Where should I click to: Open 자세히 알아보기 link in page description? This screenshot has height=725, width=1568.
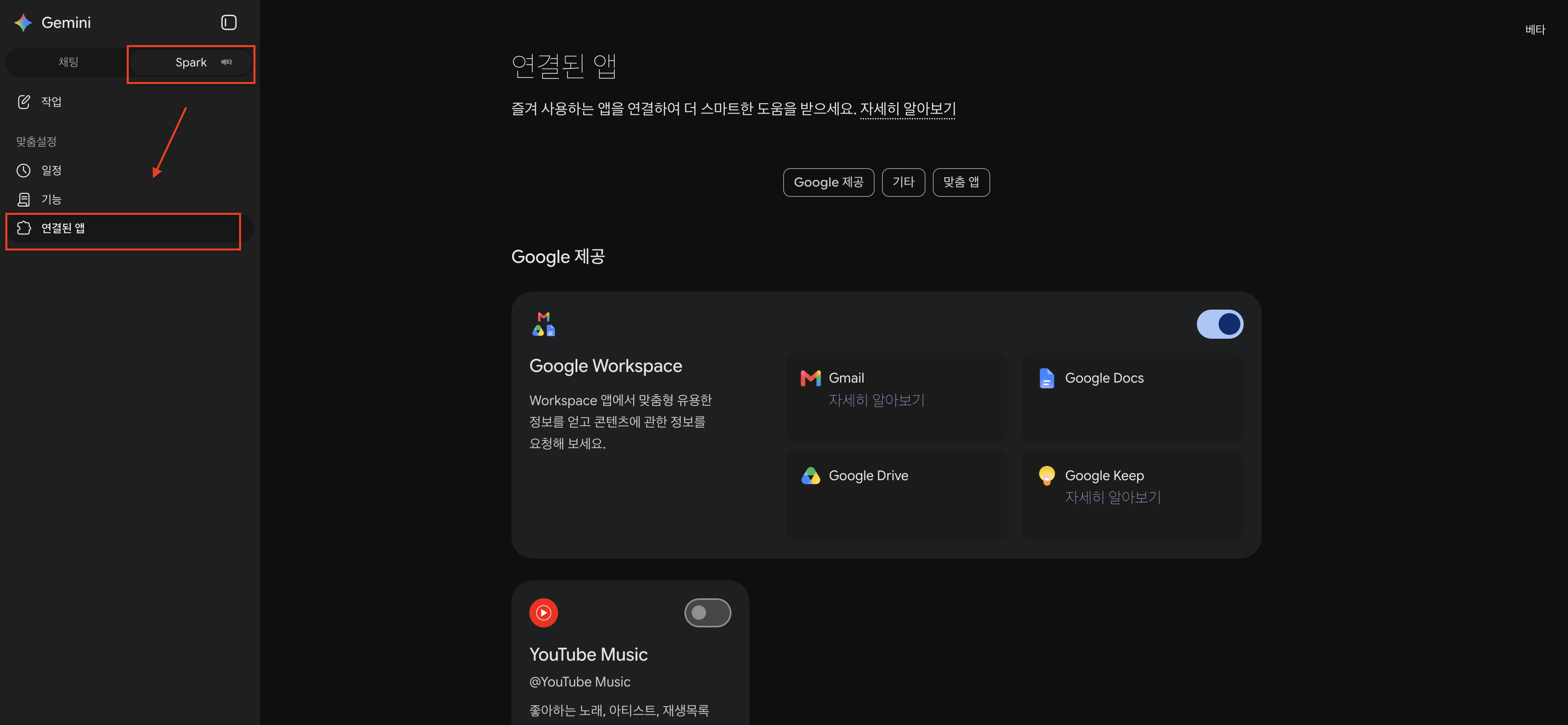pyautogui.click(x=907, y=109)
